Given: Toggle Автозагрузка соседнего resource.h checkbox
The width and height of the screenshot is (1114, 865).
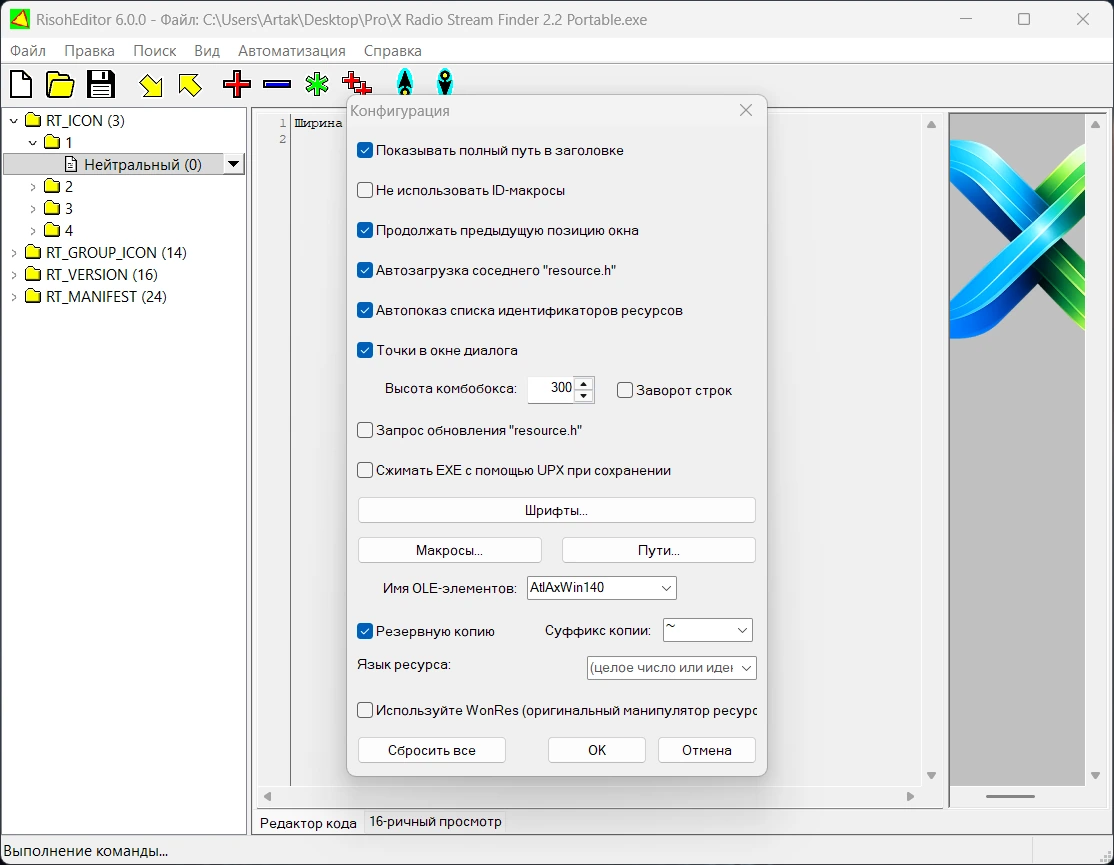Looking at the screenshot, I should tap(364, 270).
